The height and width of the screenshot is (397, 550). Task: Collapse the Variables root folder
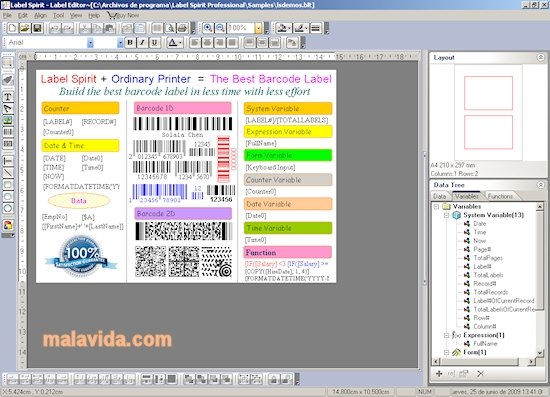tap(436, 207)
